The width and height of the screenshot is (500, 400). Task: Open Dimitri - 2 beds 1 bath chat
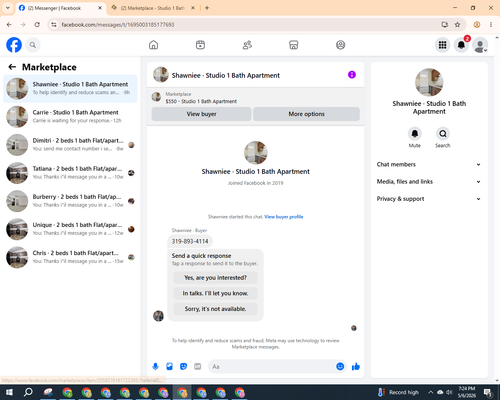tap(70, 145)
